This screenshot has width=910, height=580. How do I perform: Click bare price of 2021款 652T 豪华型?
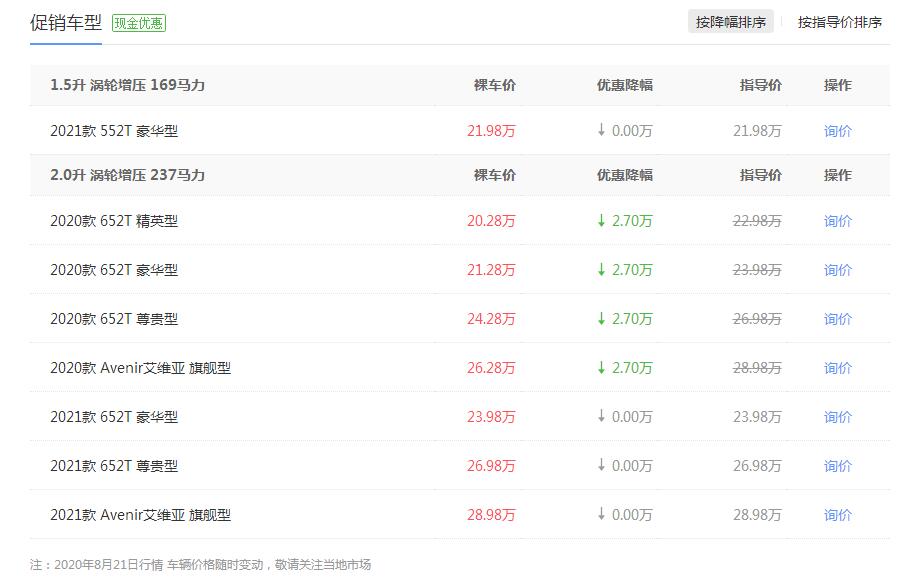pyautogui.click(x=491, y=417)
